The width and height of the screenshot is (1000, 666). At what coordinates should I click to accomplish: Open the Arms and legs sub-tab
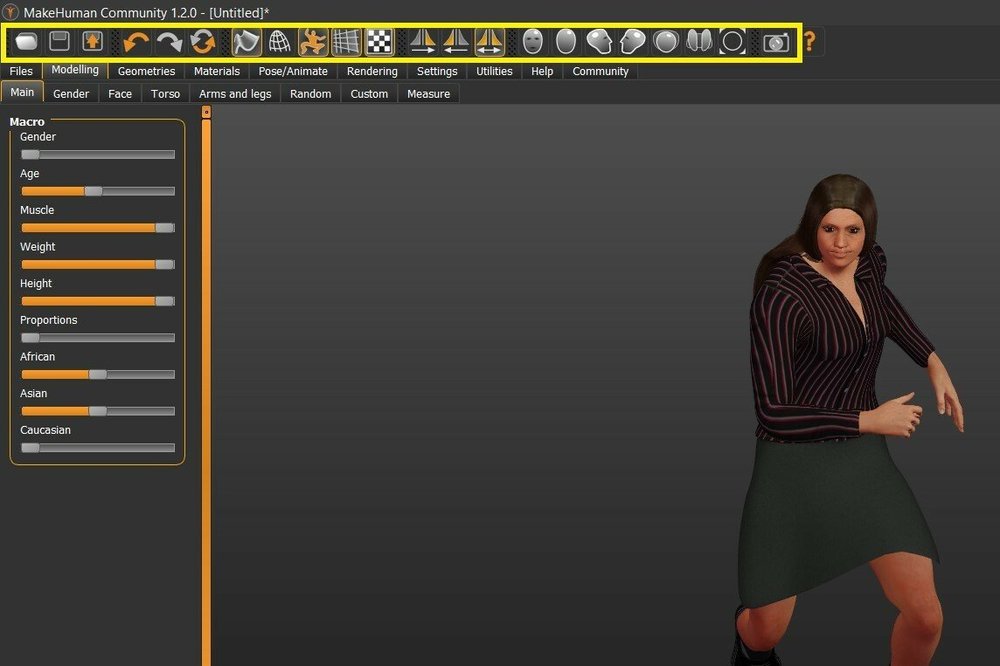point(235,94)
